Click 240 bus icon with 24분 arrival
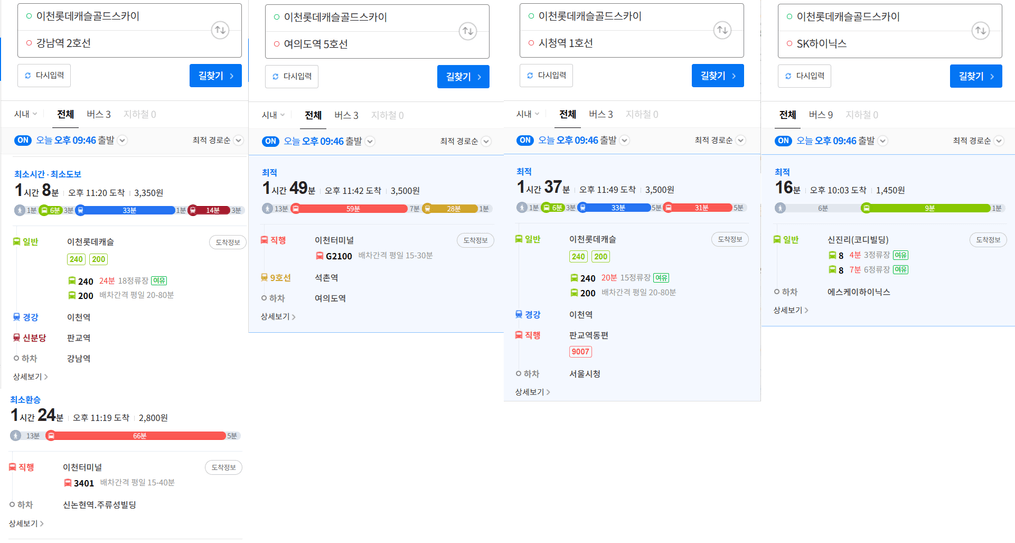This screenshot has height=543, width=1015. (72, 281)
